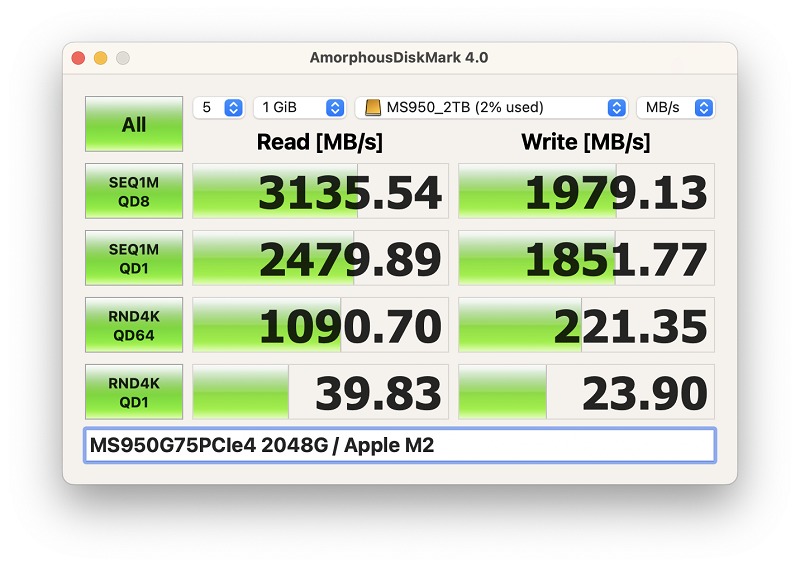Screen dimensions: 800x567
Task: Open the test count dropdown showing 5
Action: coord(219,108)
